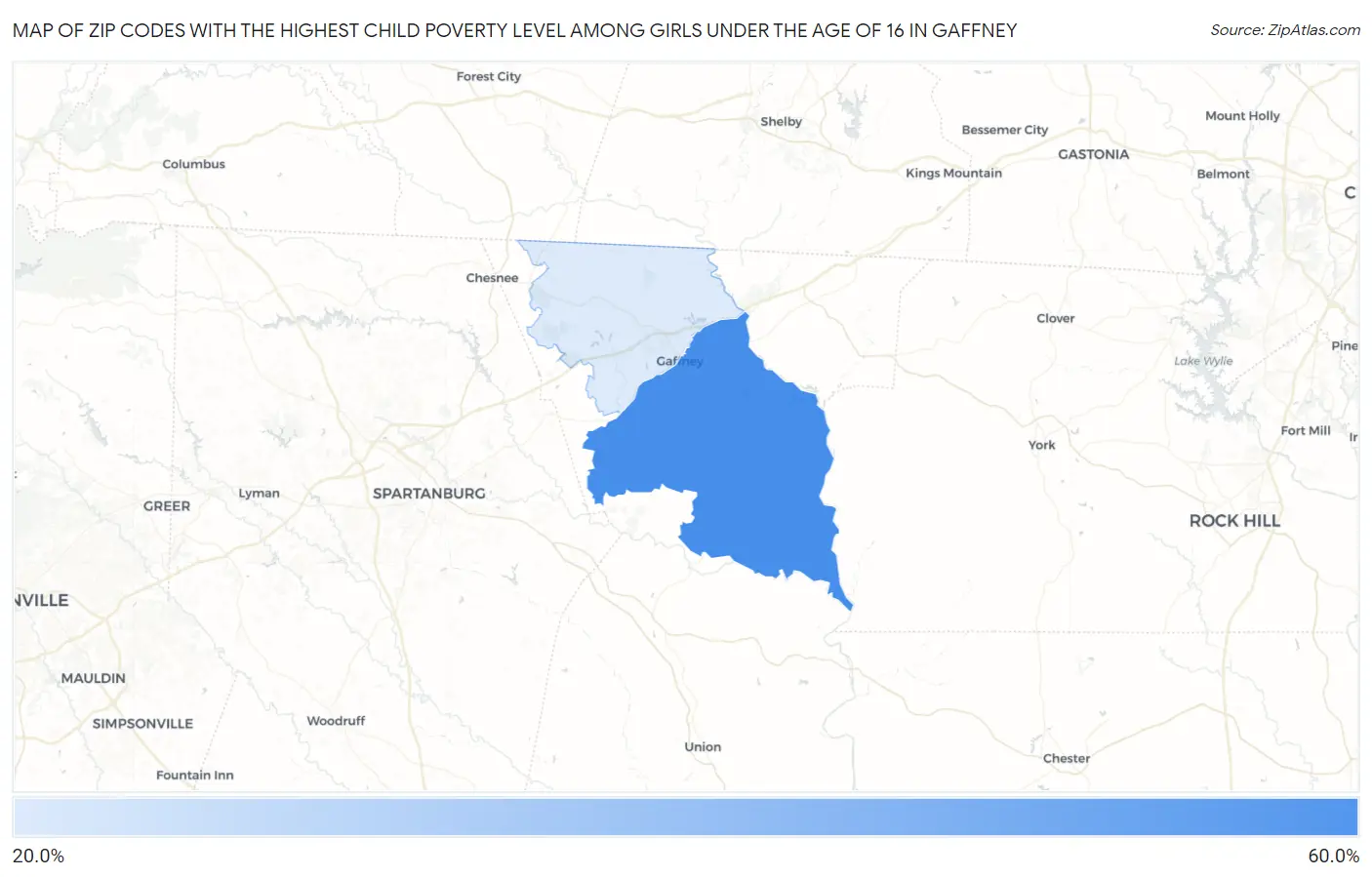Click the 'Fountain Inn' town label
1372x877 pixels.
point(195,776)
